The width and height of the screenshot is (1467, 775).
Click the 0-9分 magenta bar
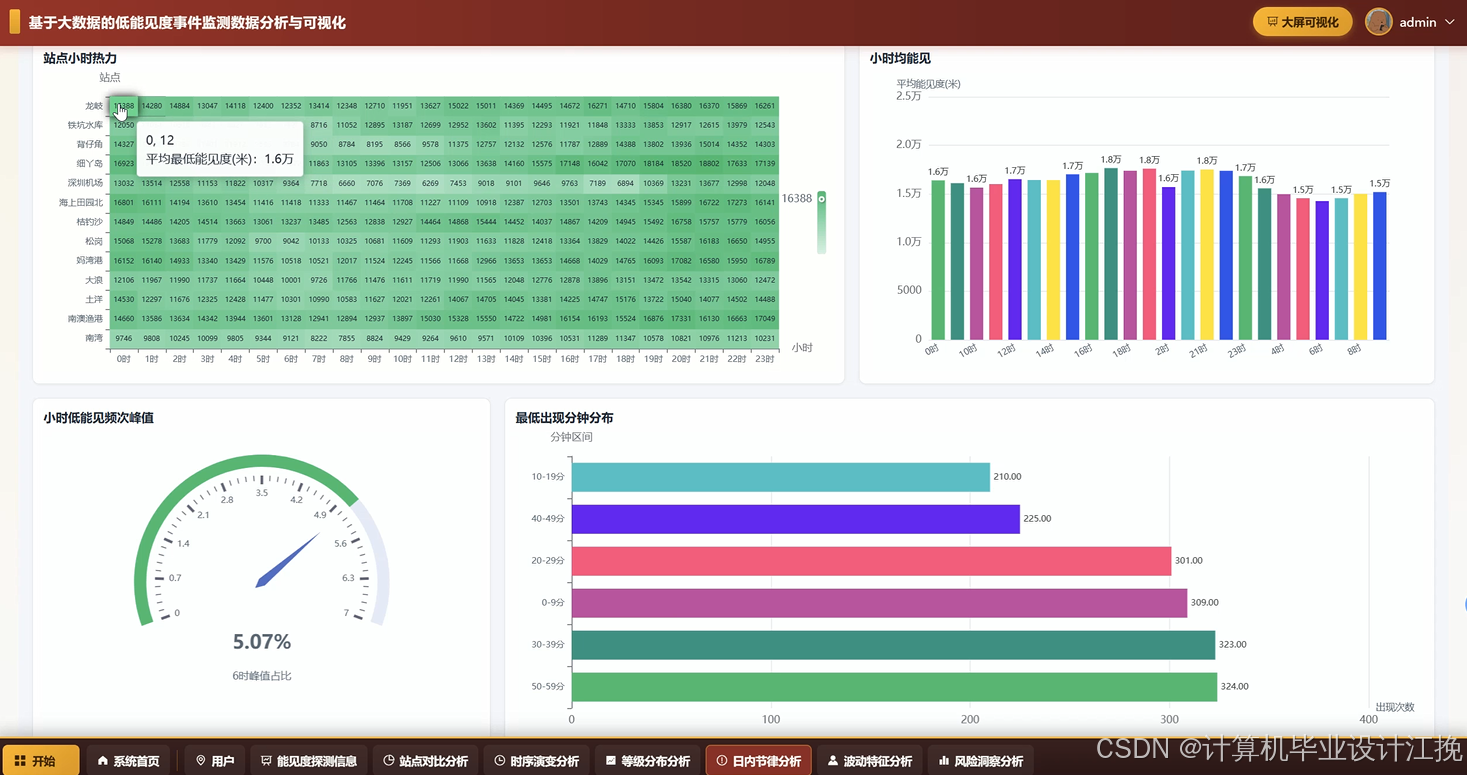879,603
